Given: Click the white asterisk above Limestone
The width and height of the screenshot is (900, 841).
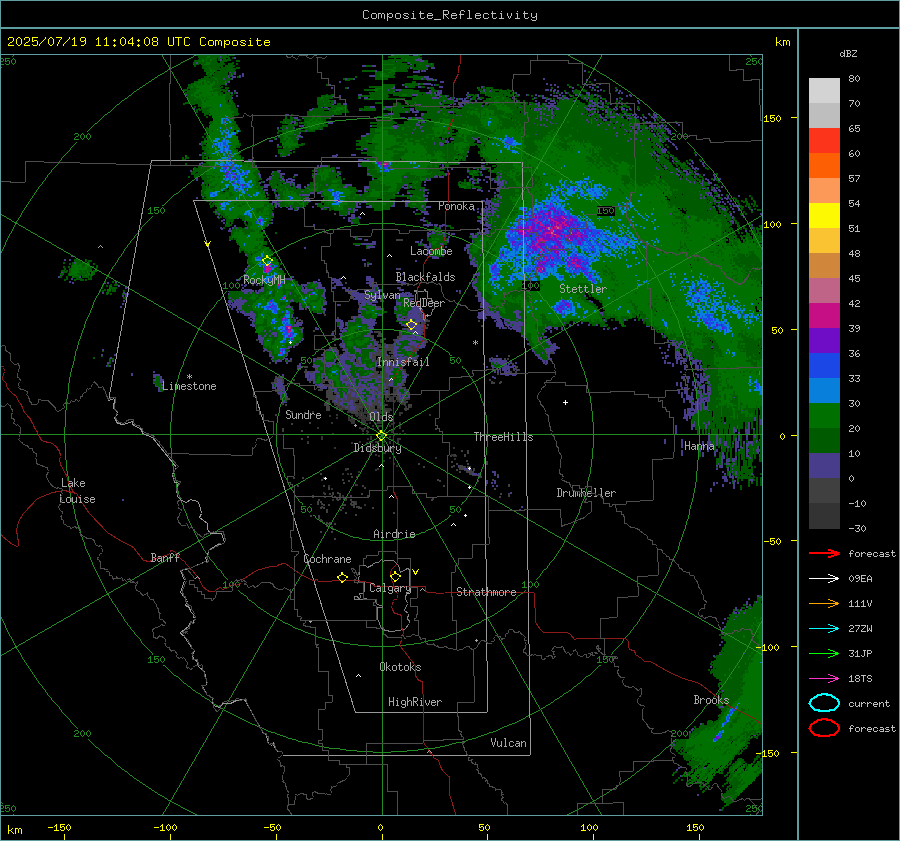Looking at the screenshot, I should [x=189, y=377].
